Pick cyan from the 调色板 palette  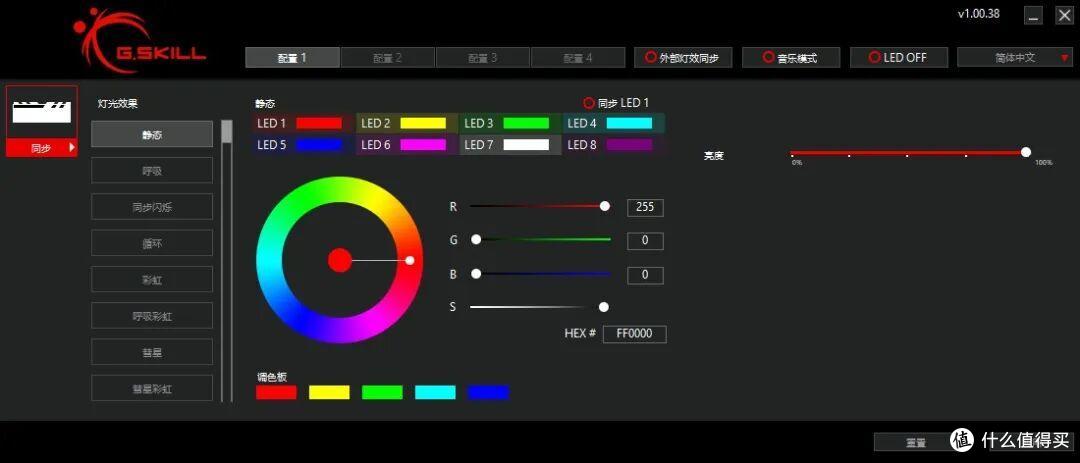[x=435, y=393]
